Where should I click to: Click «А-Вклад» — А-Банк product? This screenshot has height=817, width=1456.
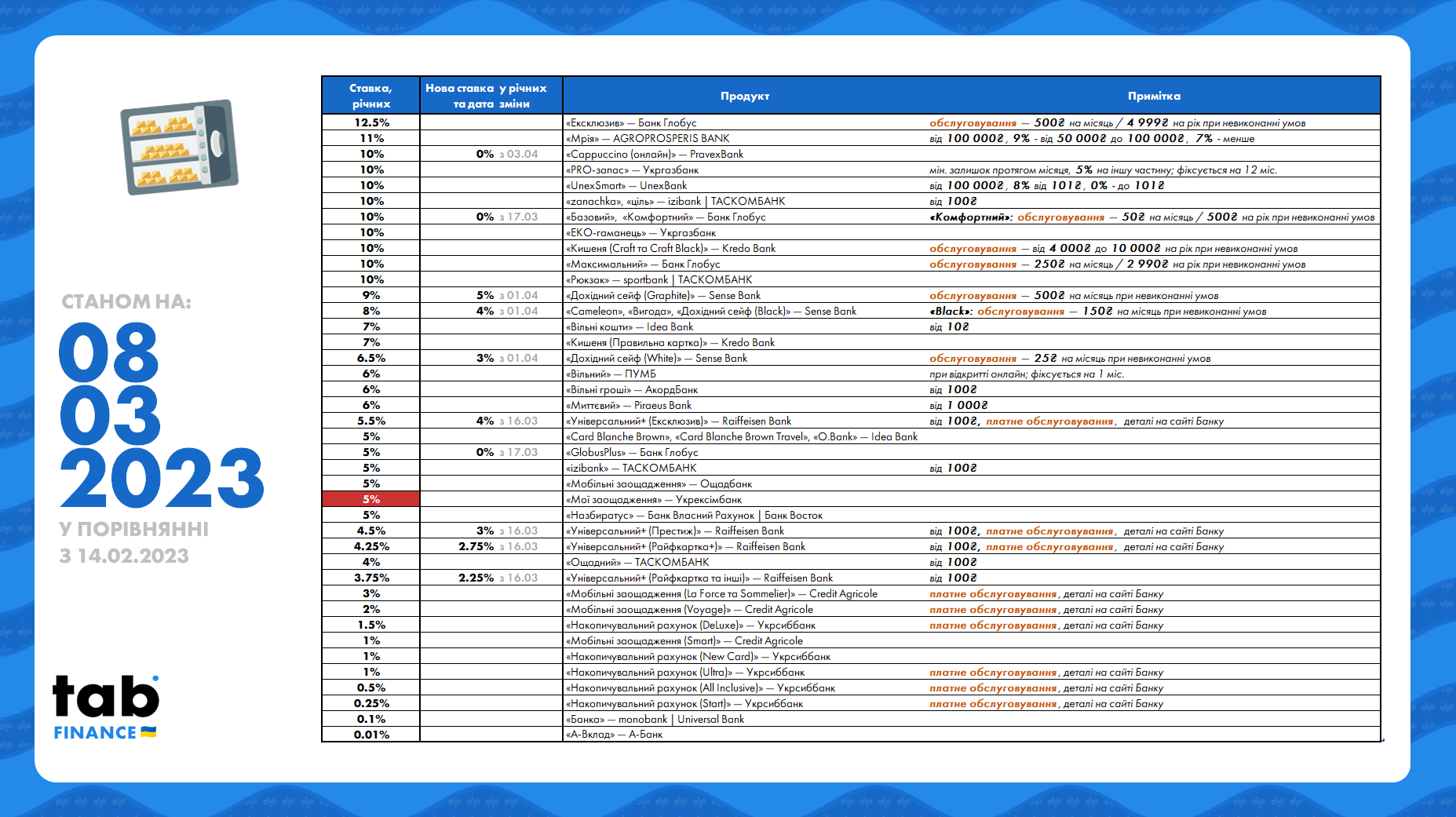pos(614,735)
